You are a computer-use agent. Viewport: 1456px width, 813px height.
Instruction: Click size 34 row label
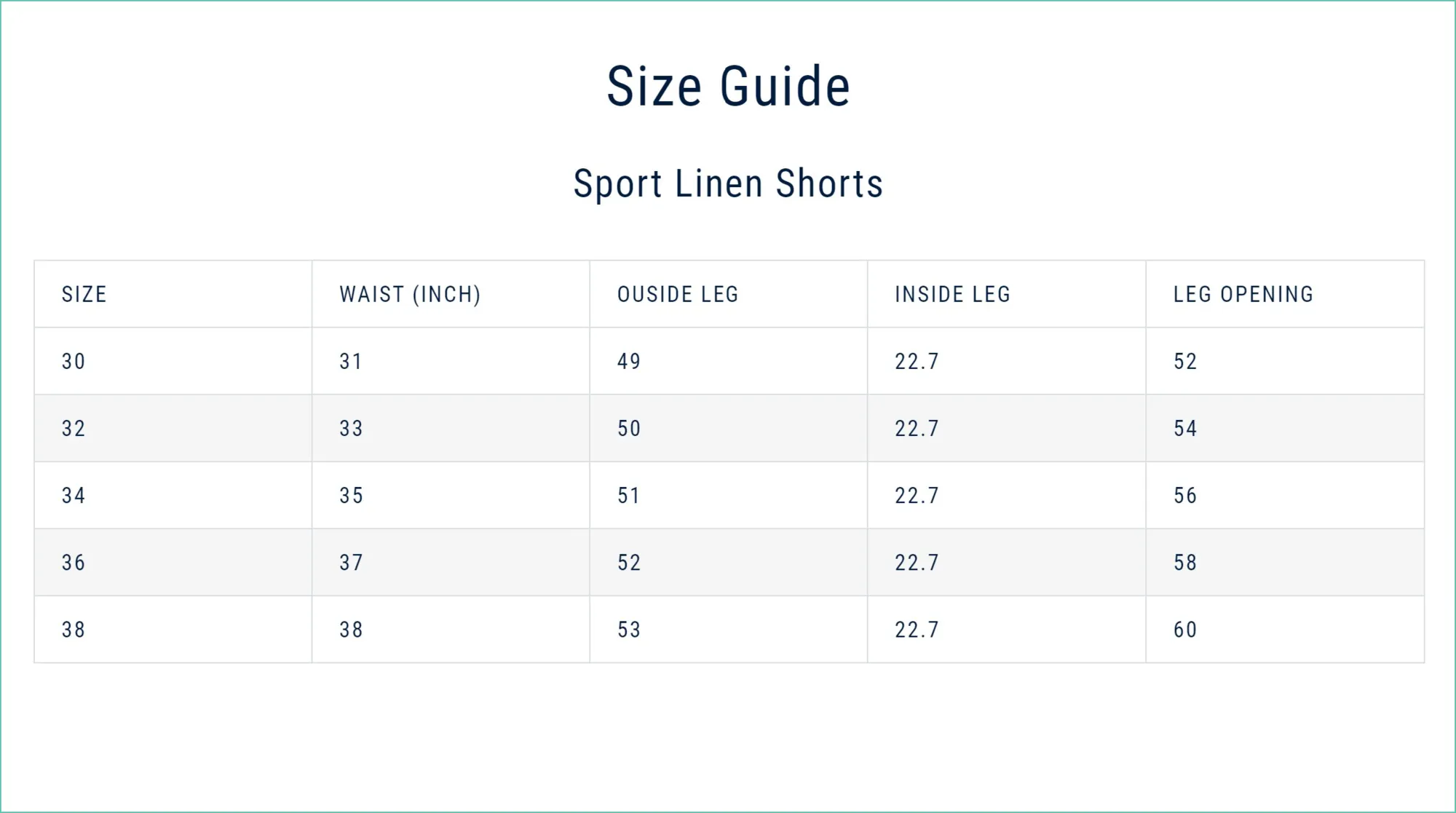(x=74, y=496)
